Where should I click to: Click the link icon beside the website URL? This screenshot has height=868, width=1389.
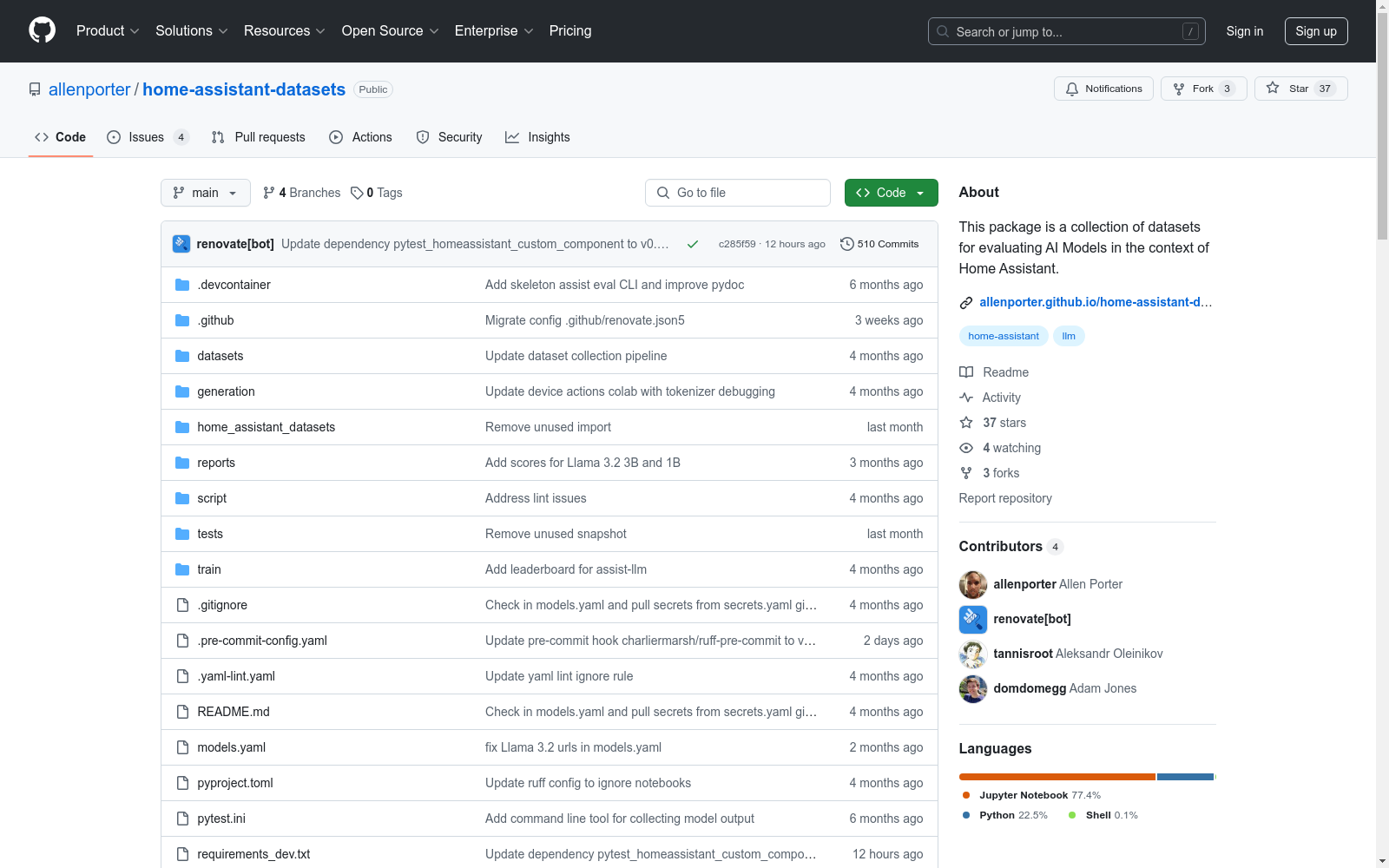[966, 302]
